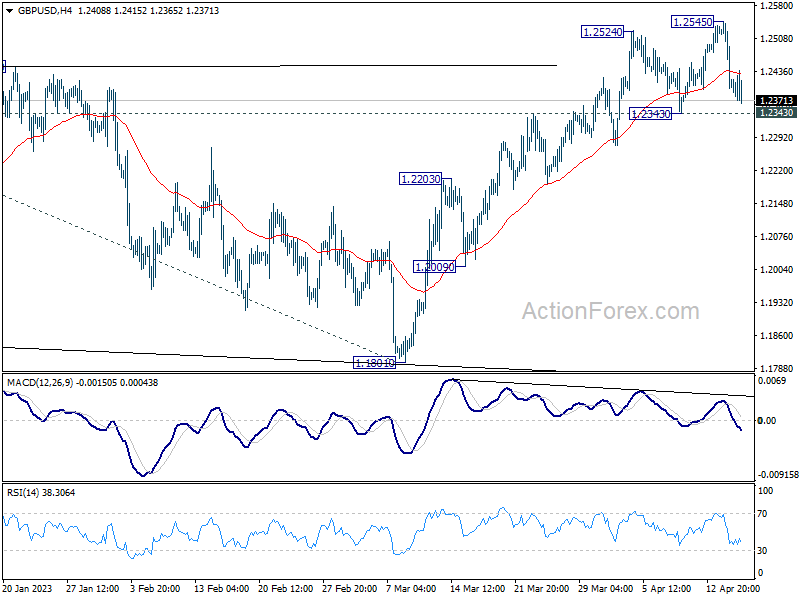Click the 1.22030 price label
The width and height of the screenshot is (800, 600).
click(420, 179)
